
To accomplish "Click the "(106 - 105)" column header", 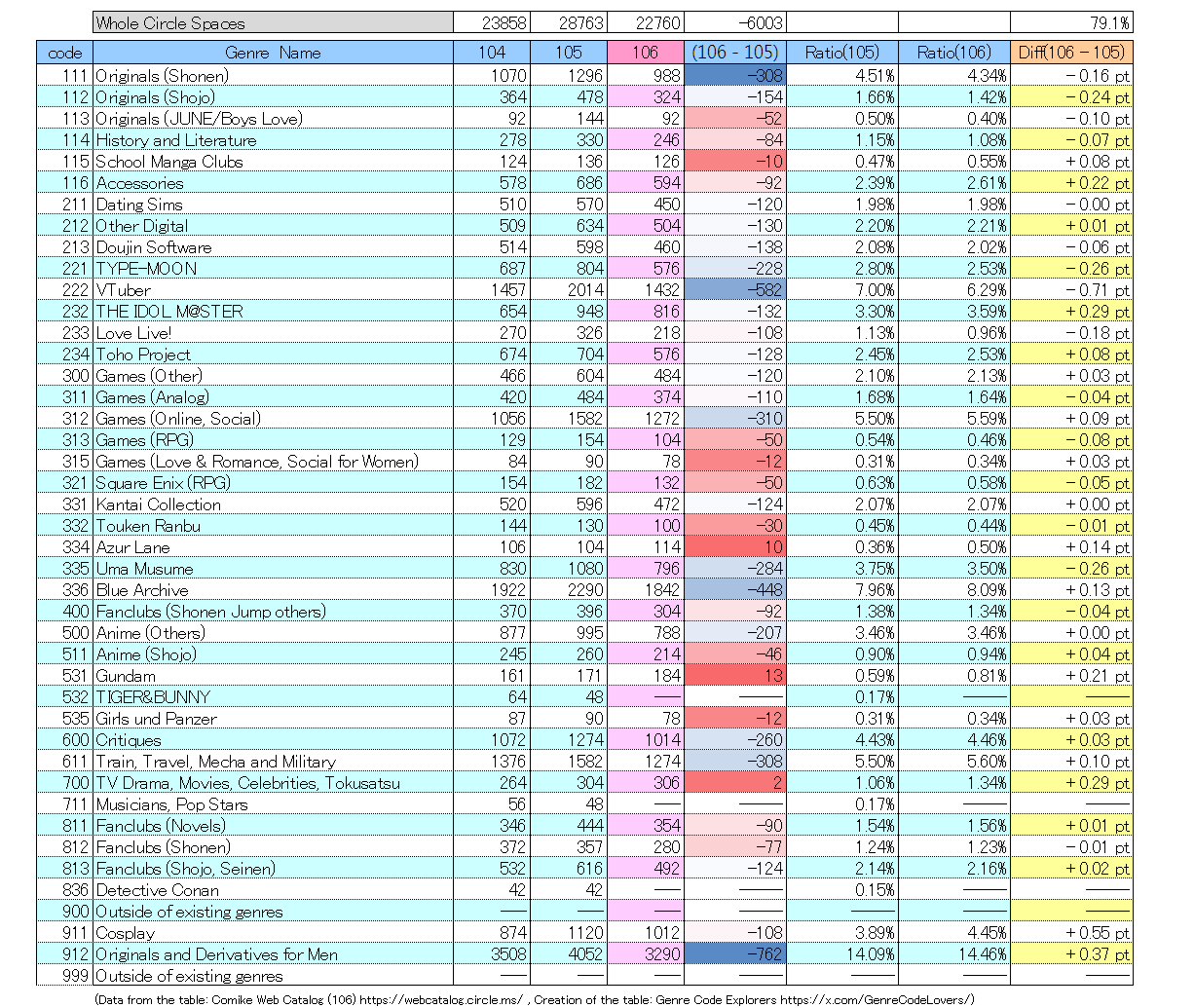I will 734,53.
